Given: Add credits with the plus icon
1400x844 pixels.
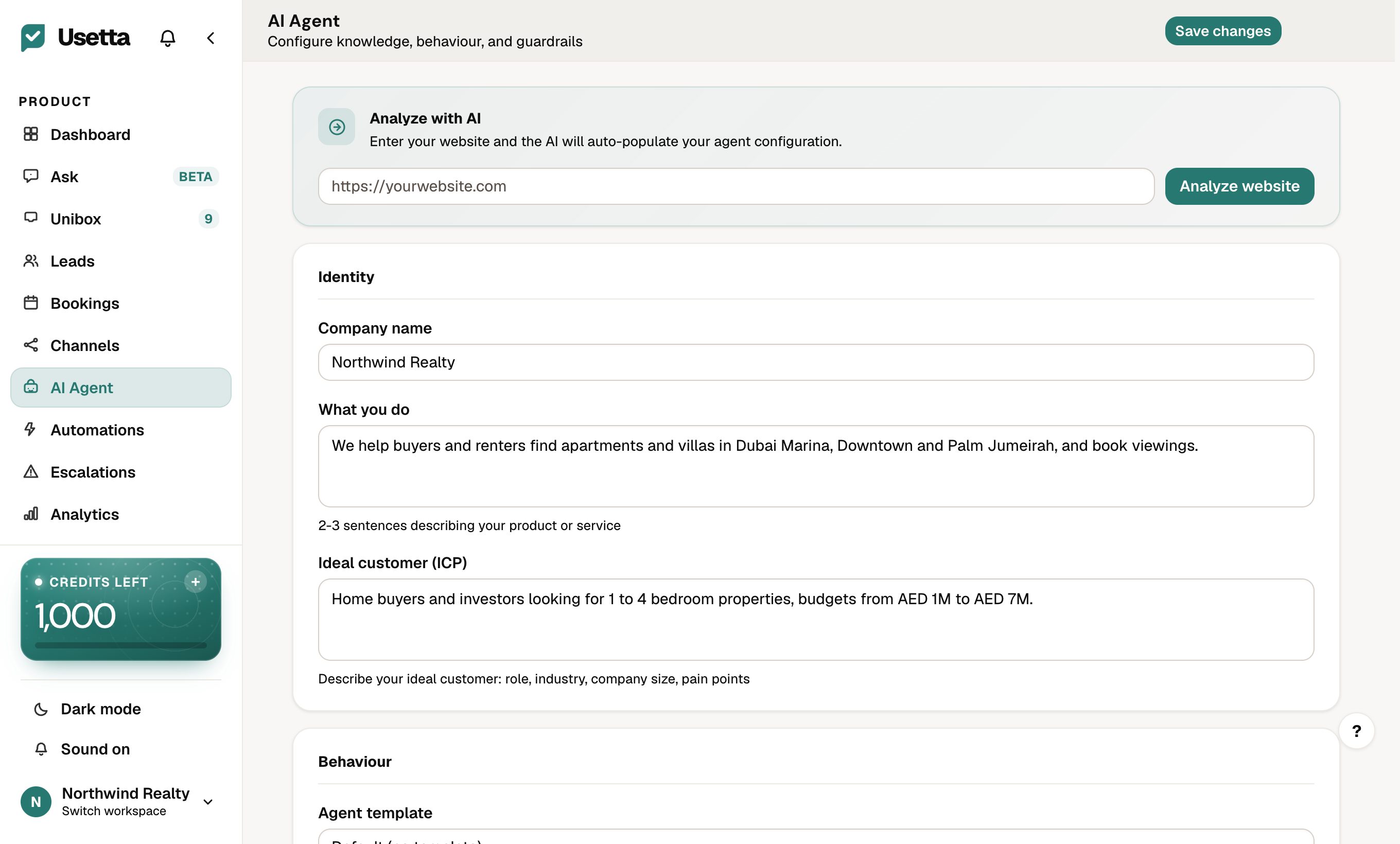Looking at the screenshot, I should tap(196, 582).
